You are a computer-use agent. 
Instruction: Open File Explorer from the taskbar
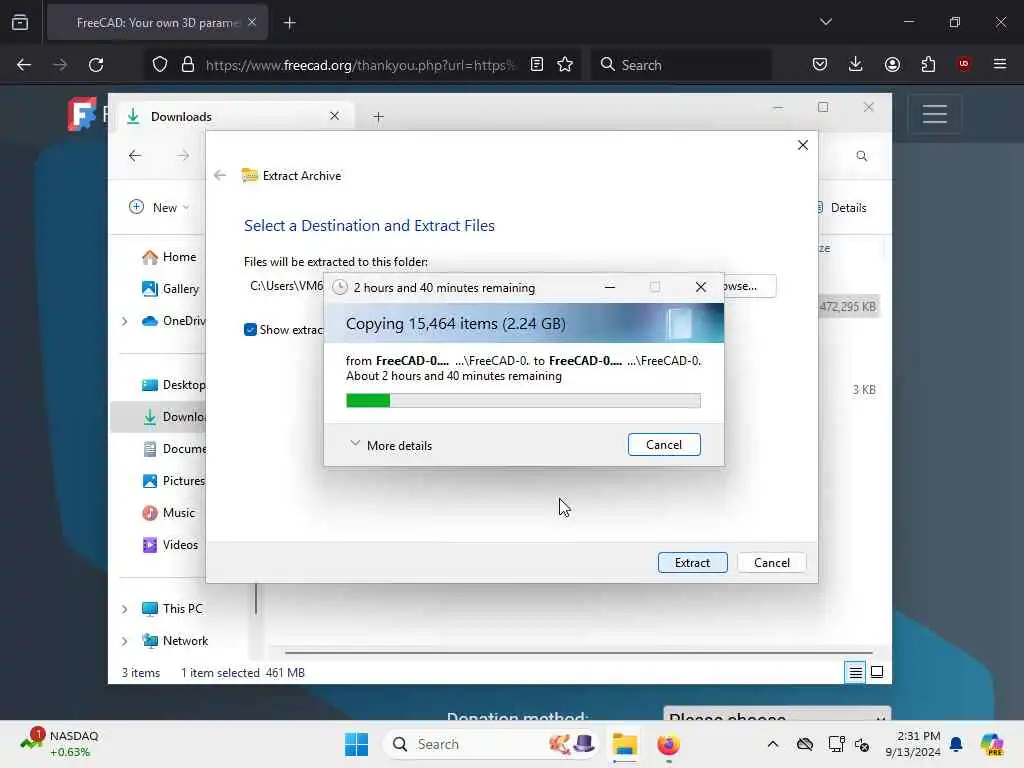click(624, 744)
